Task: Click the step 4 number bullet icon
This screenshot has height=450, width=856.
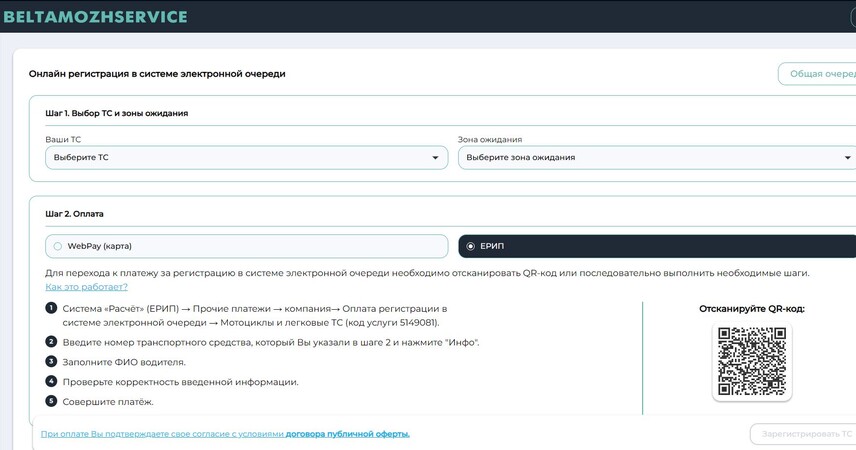Action: point(51,381)
